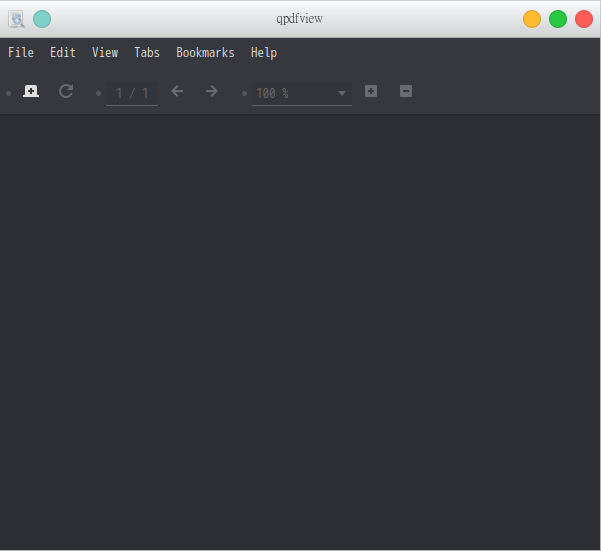
Task: Click the teal circle button in title bar
Action: coord(42,19)
